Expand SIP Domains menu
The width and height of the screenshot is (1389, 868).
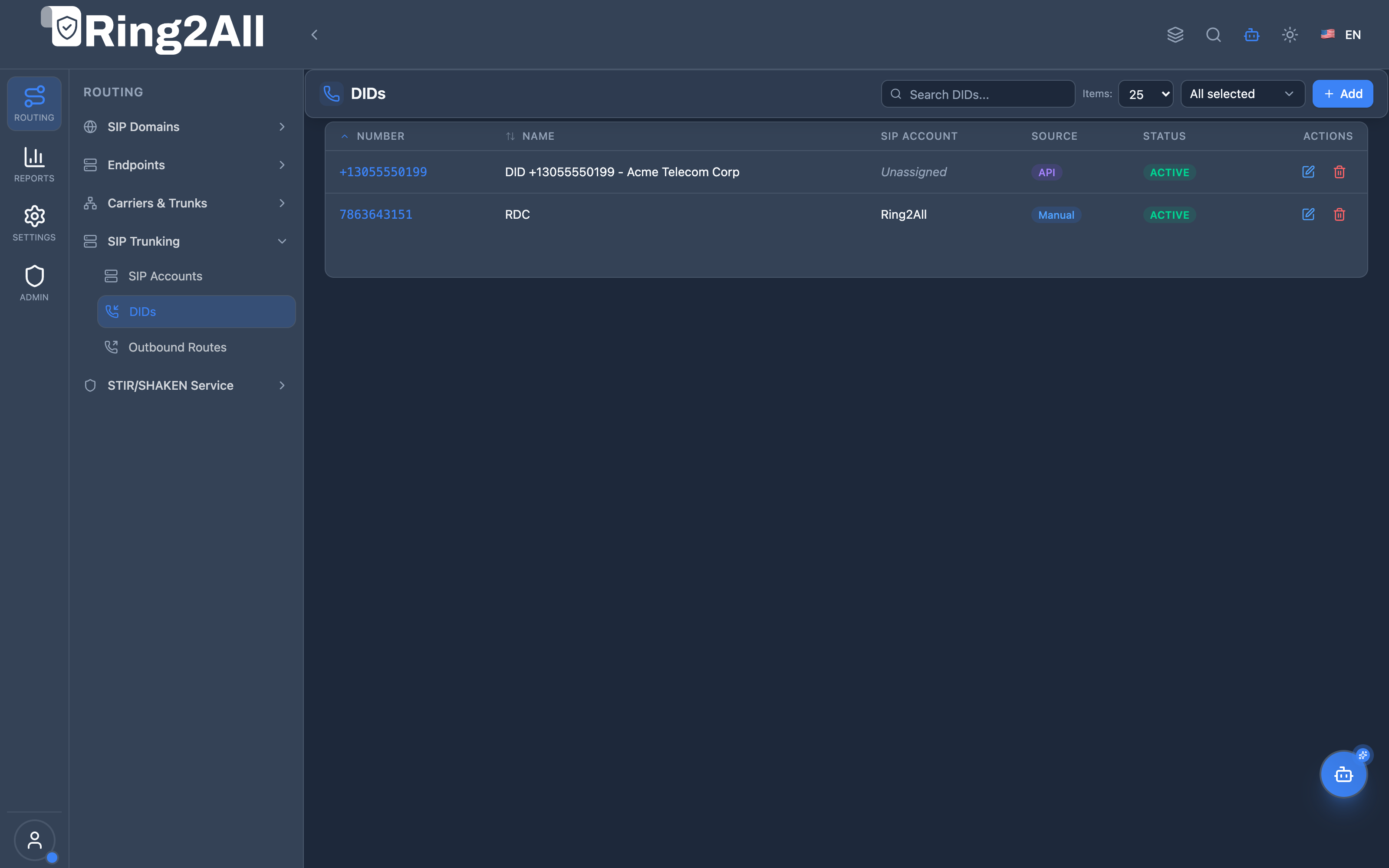pos(185,127)
